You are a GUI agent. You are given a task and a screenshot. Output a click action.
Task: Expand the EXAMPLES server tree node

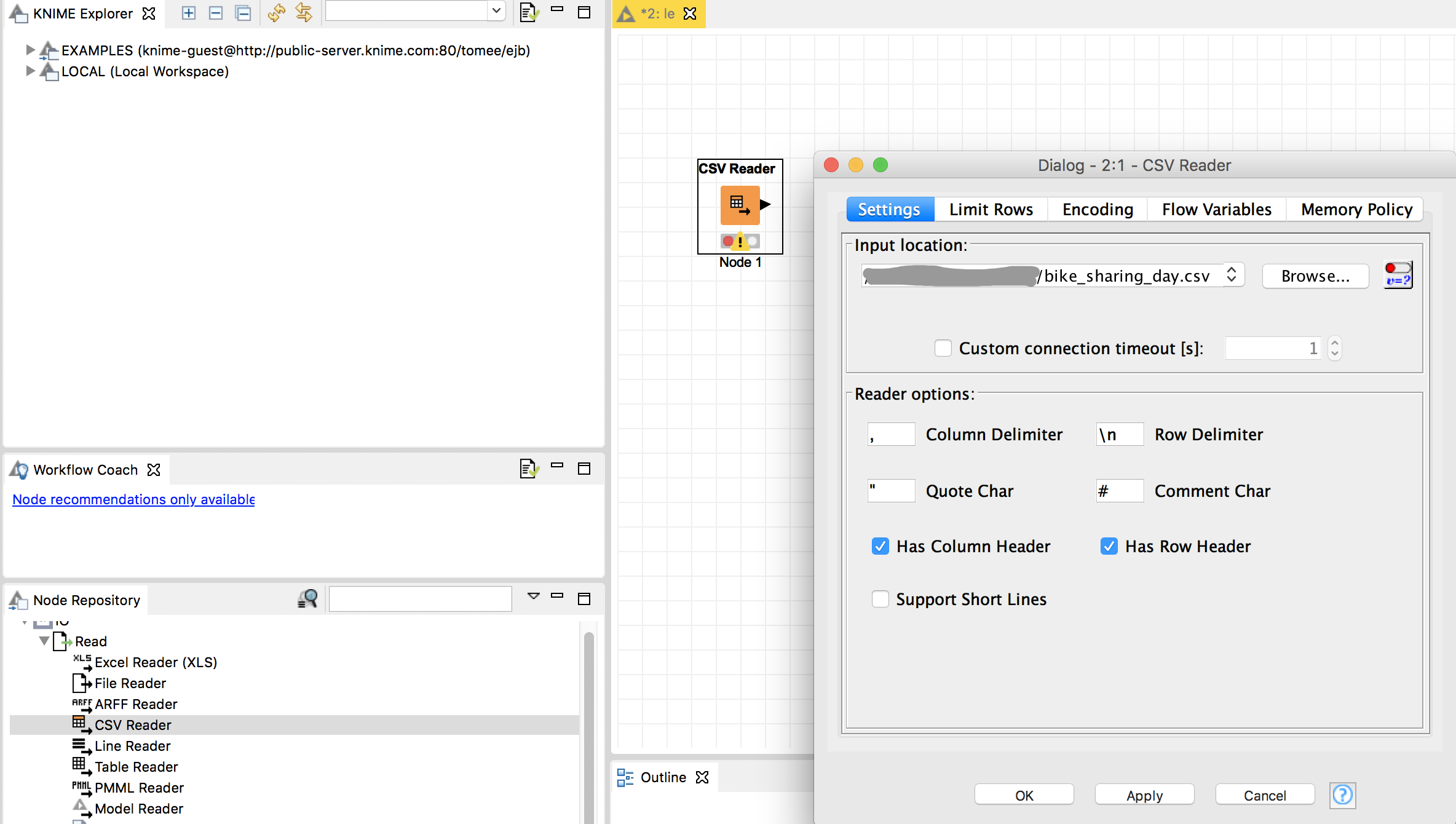[x=30, y=50]
